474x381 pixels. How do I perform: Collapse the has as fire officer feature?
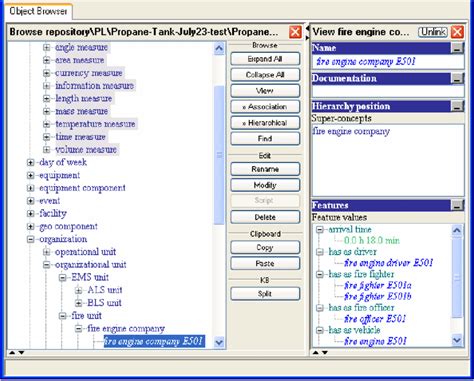pyautogui.click(x=320, y=308)
